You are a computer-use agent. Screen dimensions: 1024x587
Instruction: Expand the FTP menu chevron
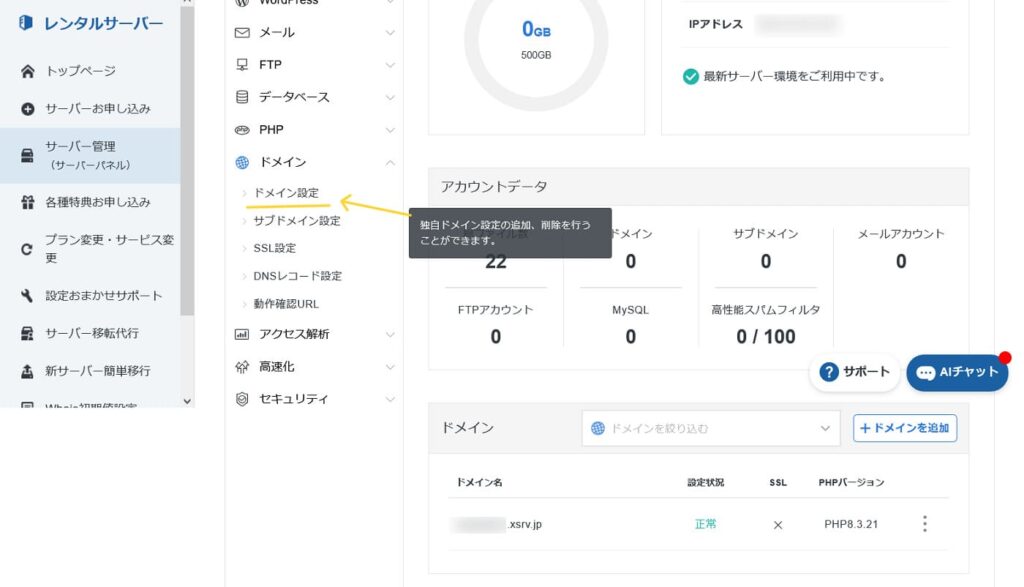tap(390, 65)
